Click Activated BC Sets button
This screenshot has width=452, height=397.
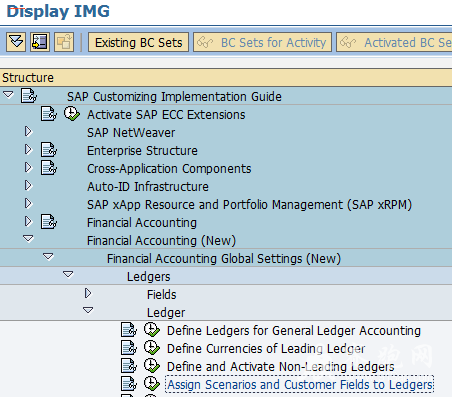coord(394,42)
